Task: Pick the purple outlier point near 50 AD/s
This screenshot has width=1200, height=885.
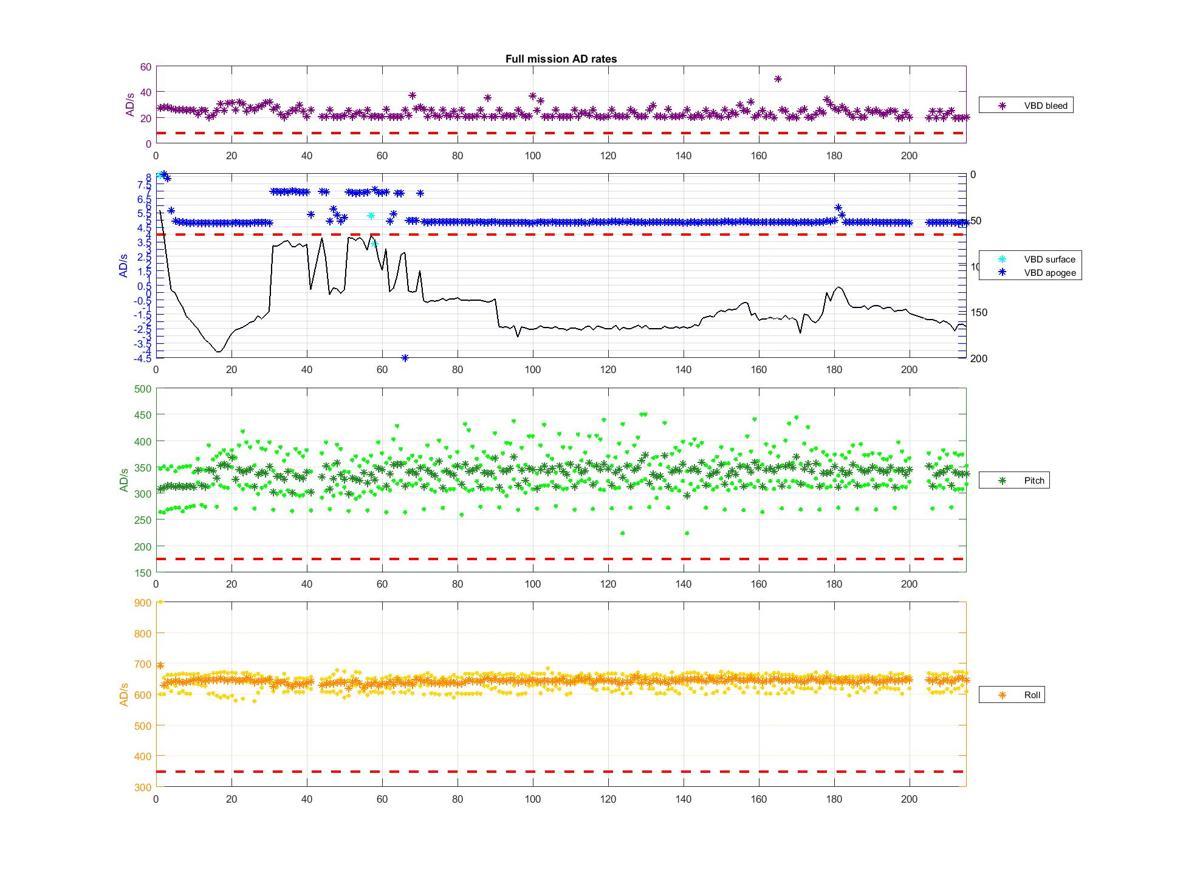Action: [x=778, y=79]
